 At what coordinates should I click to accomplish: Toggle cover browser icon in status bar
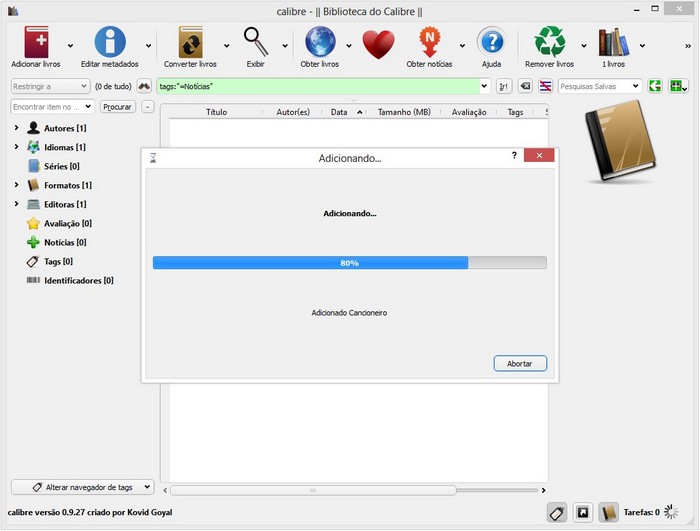(x=583, y=513)
